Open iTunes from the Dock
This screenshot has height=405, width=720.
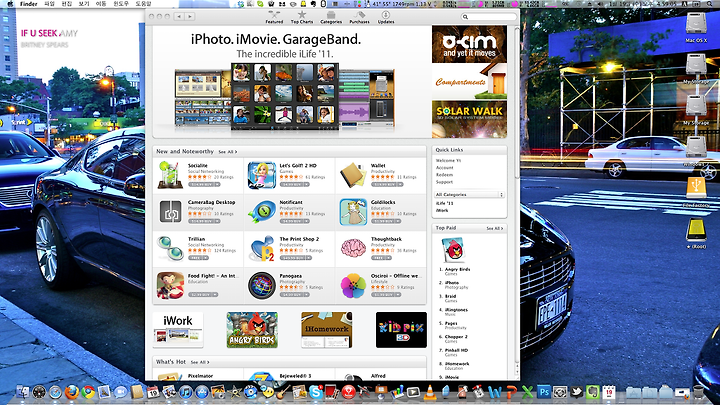(x=185, y=392)
